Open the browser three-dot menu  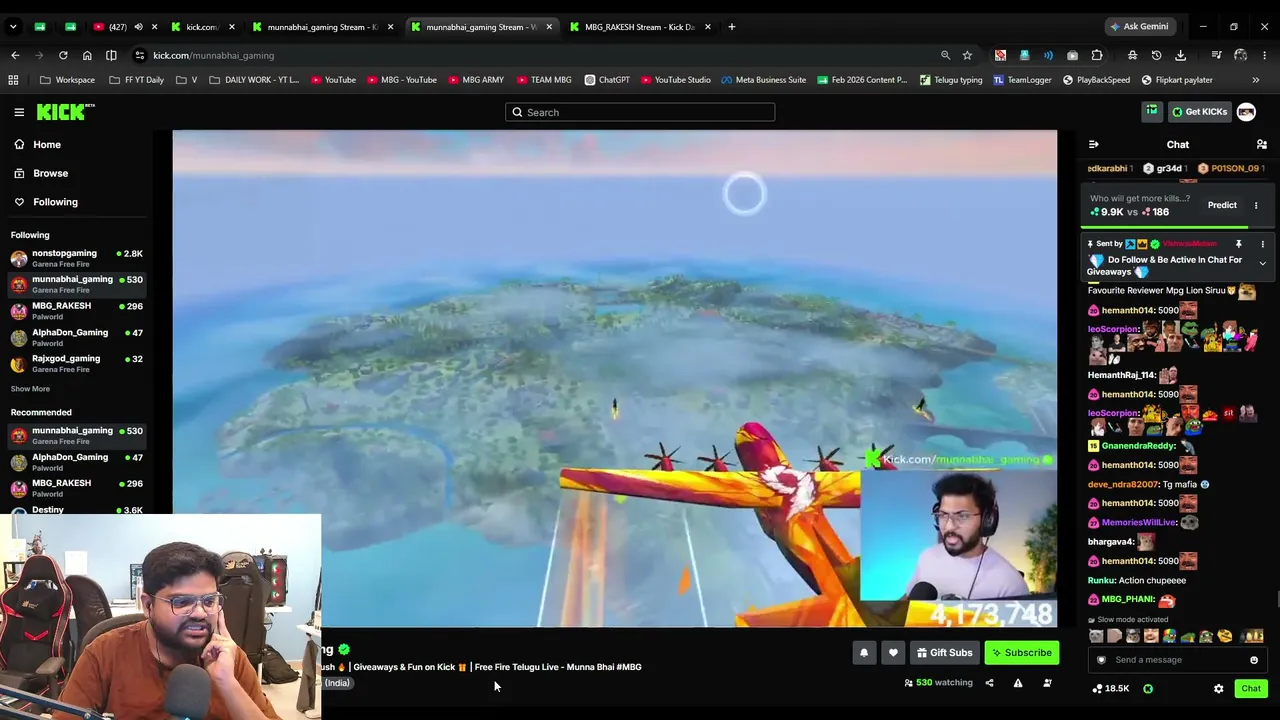[x=1265, y=56]
